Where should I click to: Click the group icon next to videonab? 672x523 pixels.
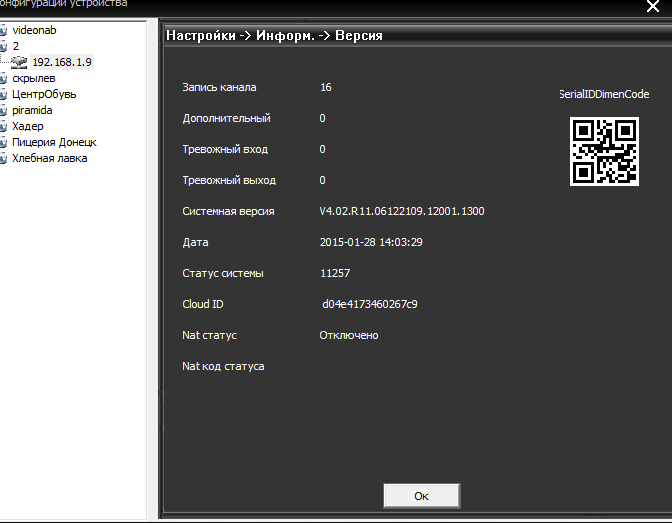click(3, 30)
